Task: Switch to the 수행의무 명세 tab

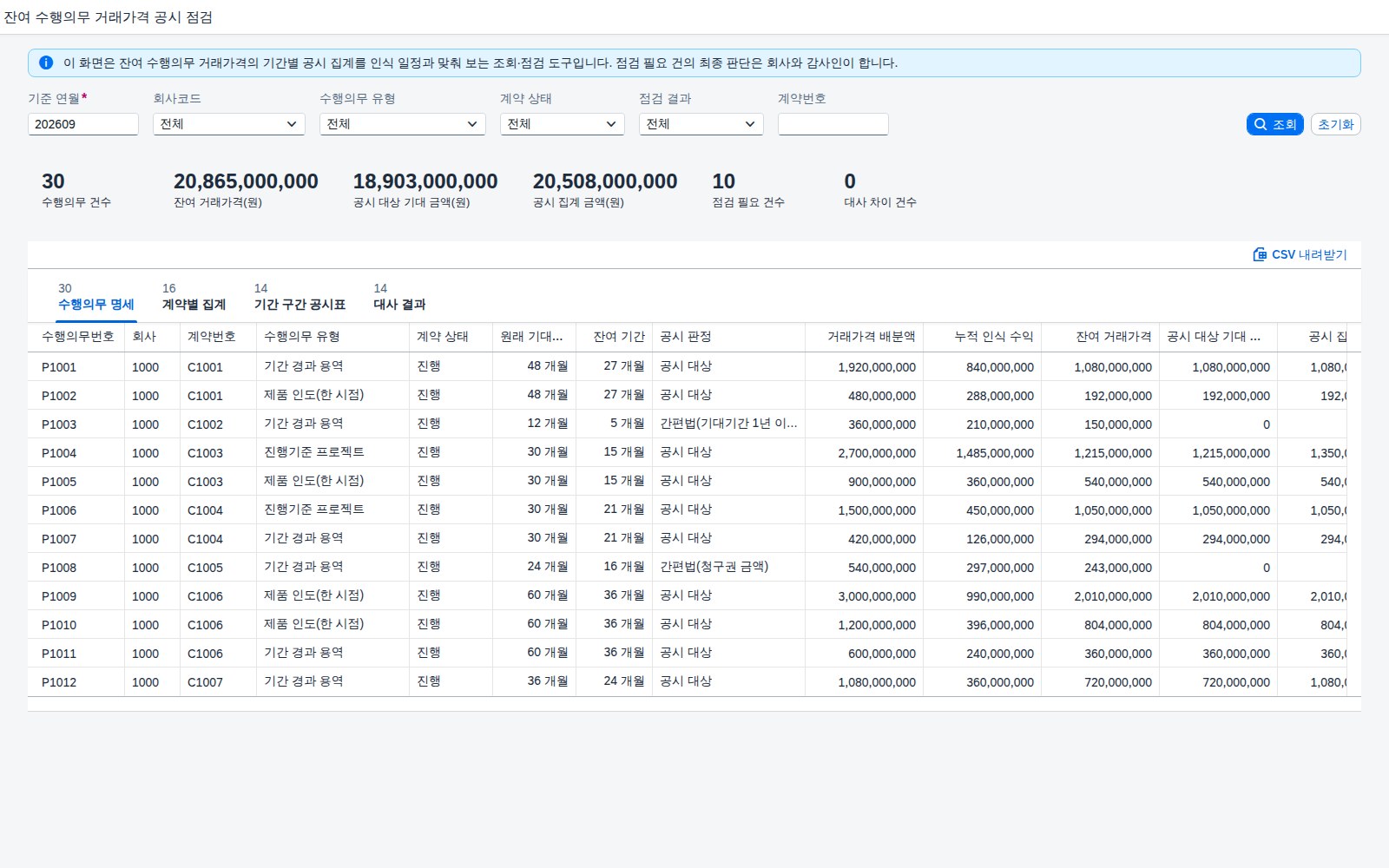Action: tap(96, 297)
